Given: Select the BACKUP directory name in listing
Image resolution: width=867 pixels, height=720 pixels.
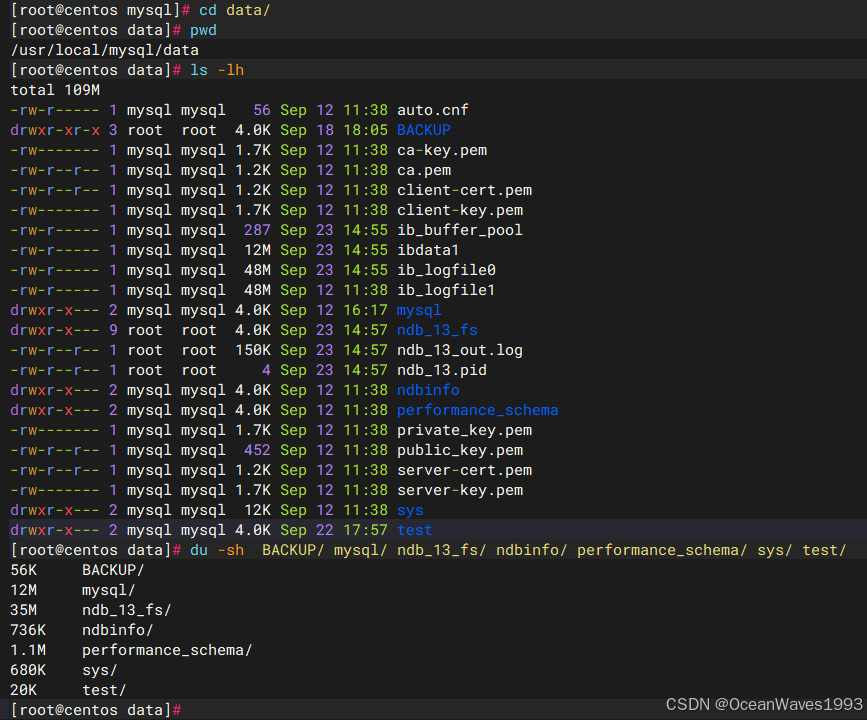Looking at the screenshot, I should [424, 130].
